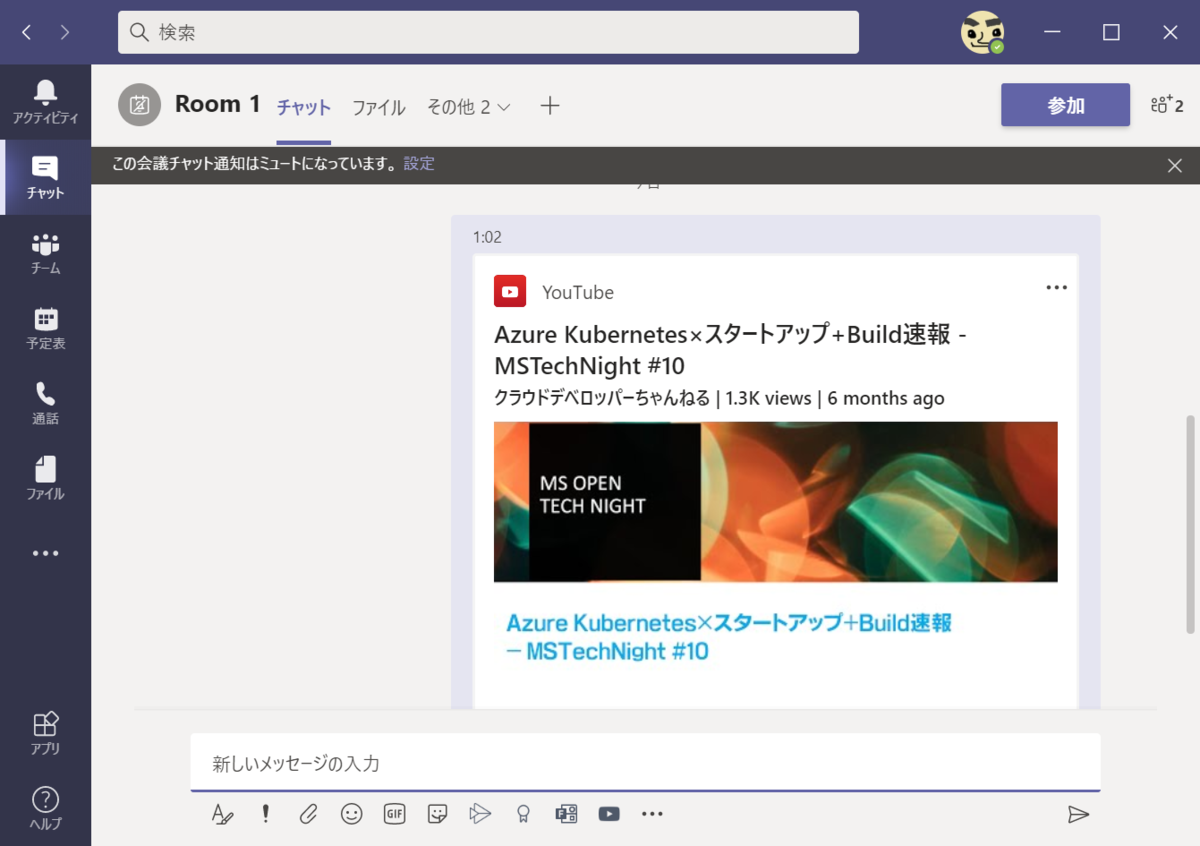The image size is (1200, 846).
Task: Open the GIF picker
Action: [394, 813]
